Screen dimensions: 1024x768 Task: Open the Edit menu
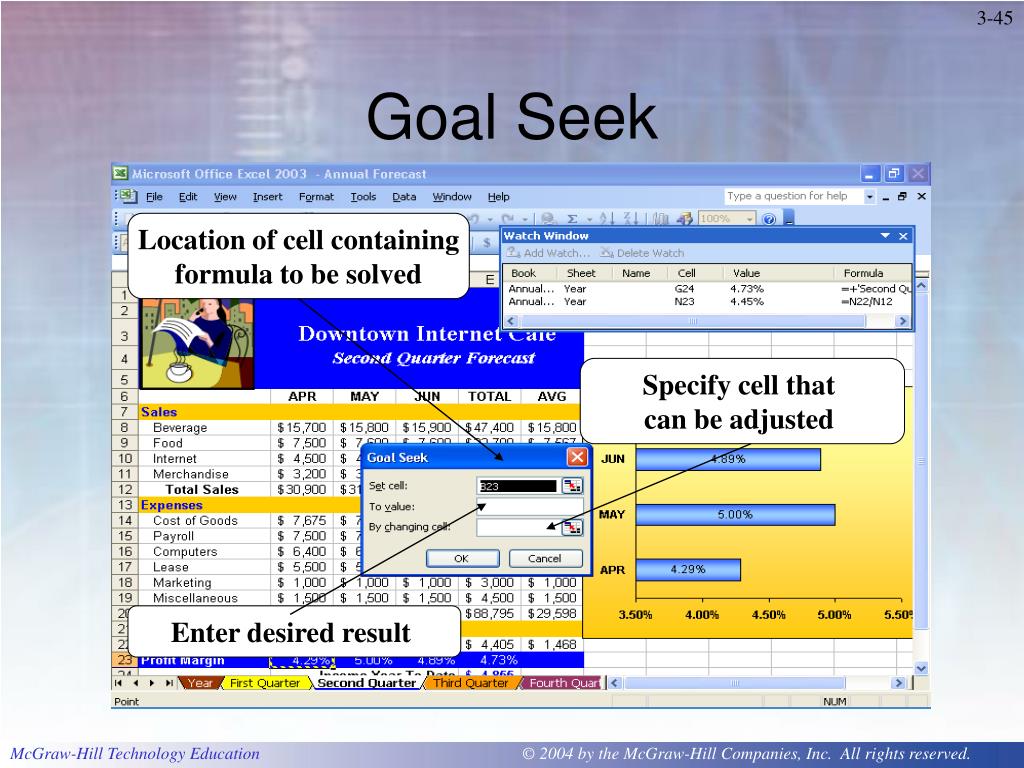pos(188,197)
